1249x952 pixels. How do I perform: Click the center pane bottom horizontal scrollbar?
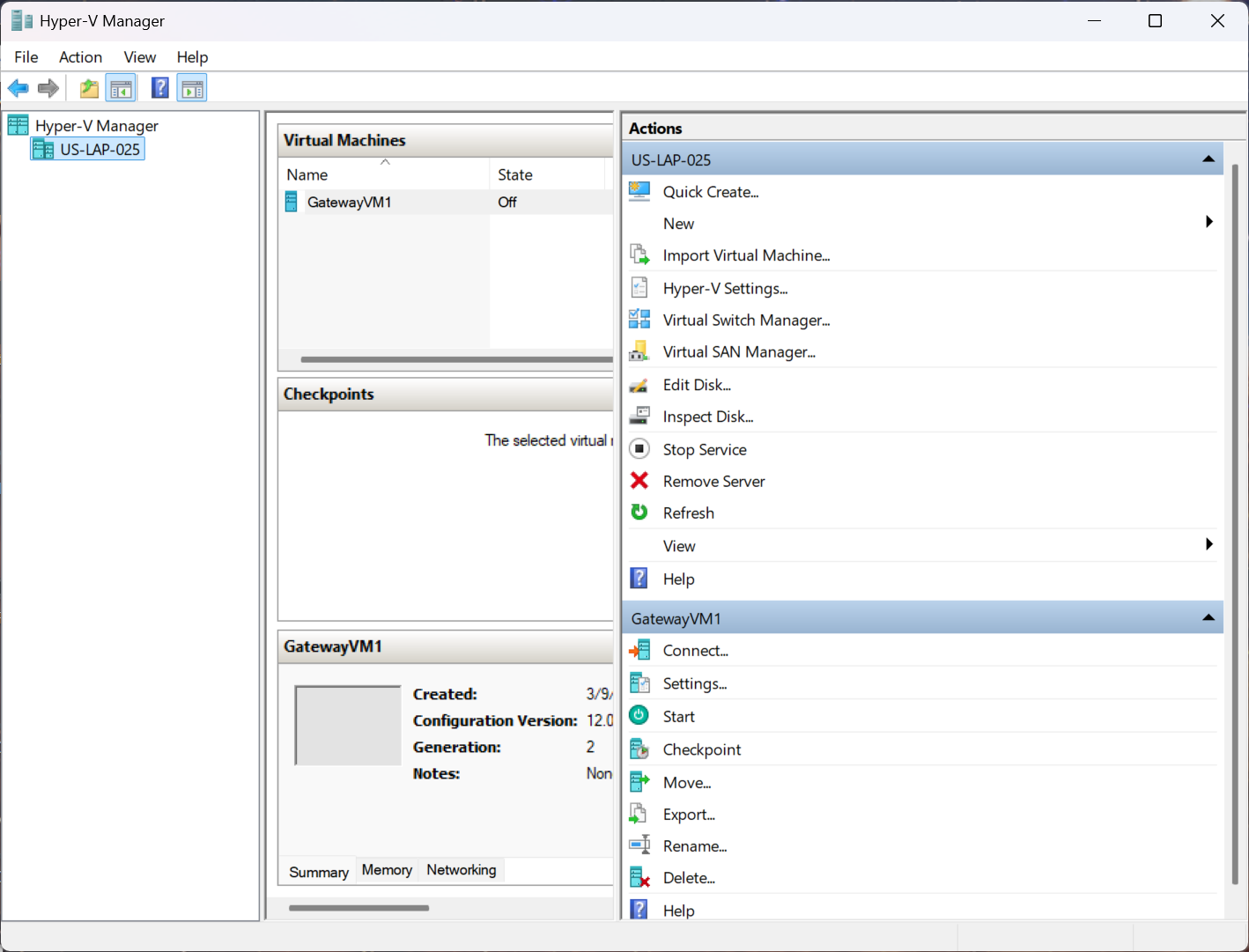(x=359, y=908)
